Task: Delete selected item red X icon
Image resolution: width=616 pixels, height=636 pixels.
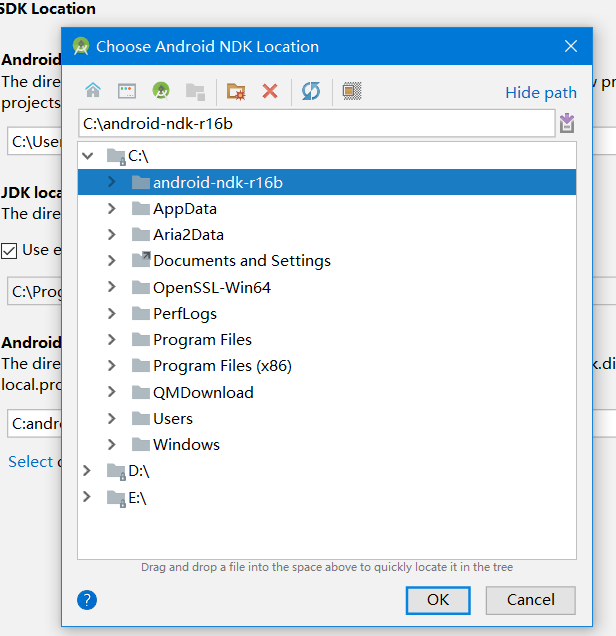Action: coord(270,91)
